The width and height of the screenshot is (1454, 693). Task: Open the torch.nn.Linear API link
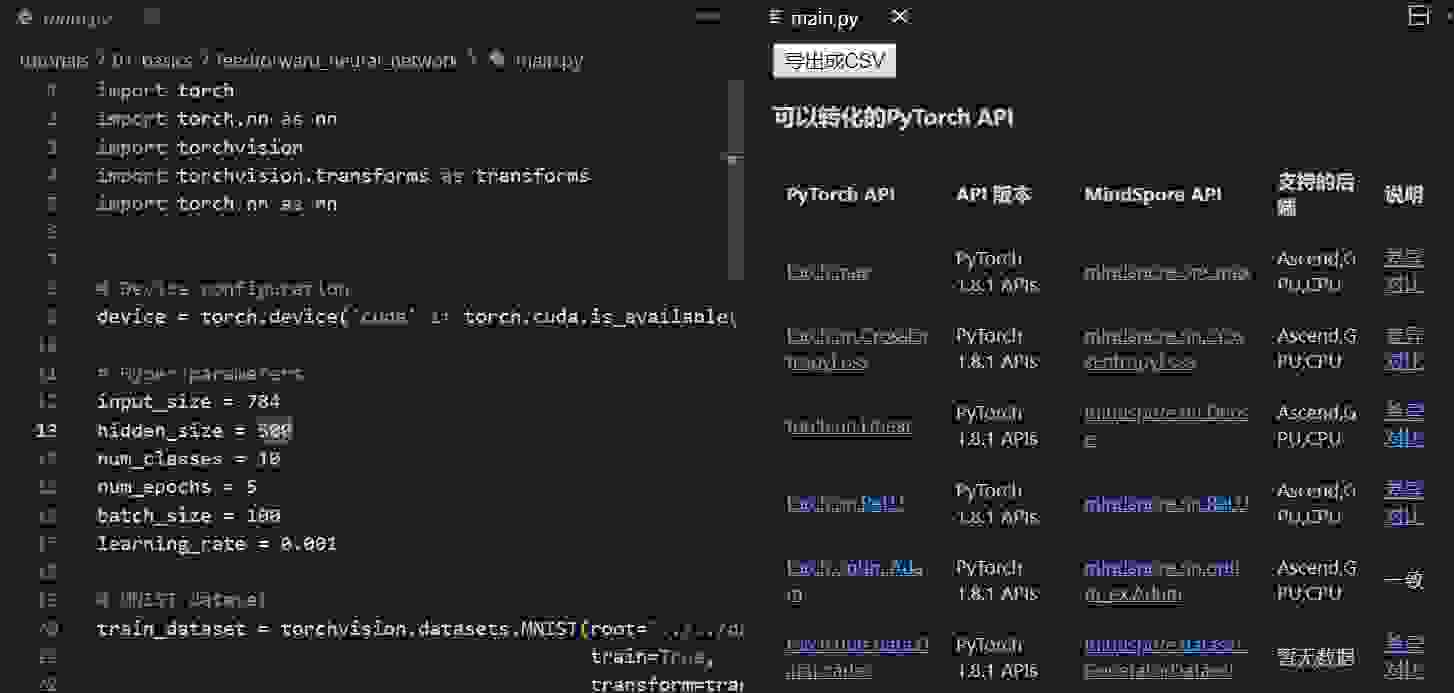848,426
